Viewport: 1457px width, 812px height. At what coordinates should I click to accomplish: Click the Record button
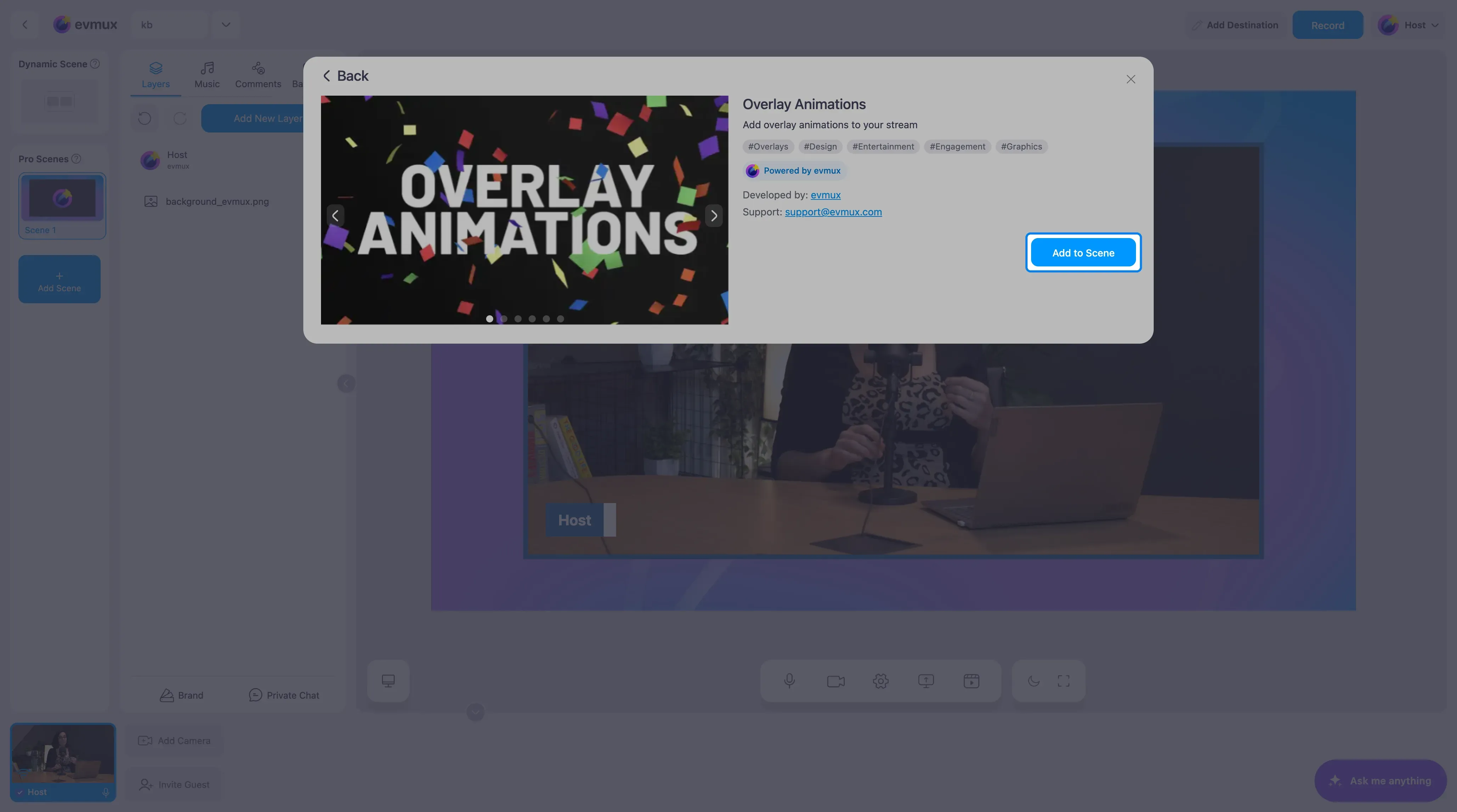click(1327, 25)
